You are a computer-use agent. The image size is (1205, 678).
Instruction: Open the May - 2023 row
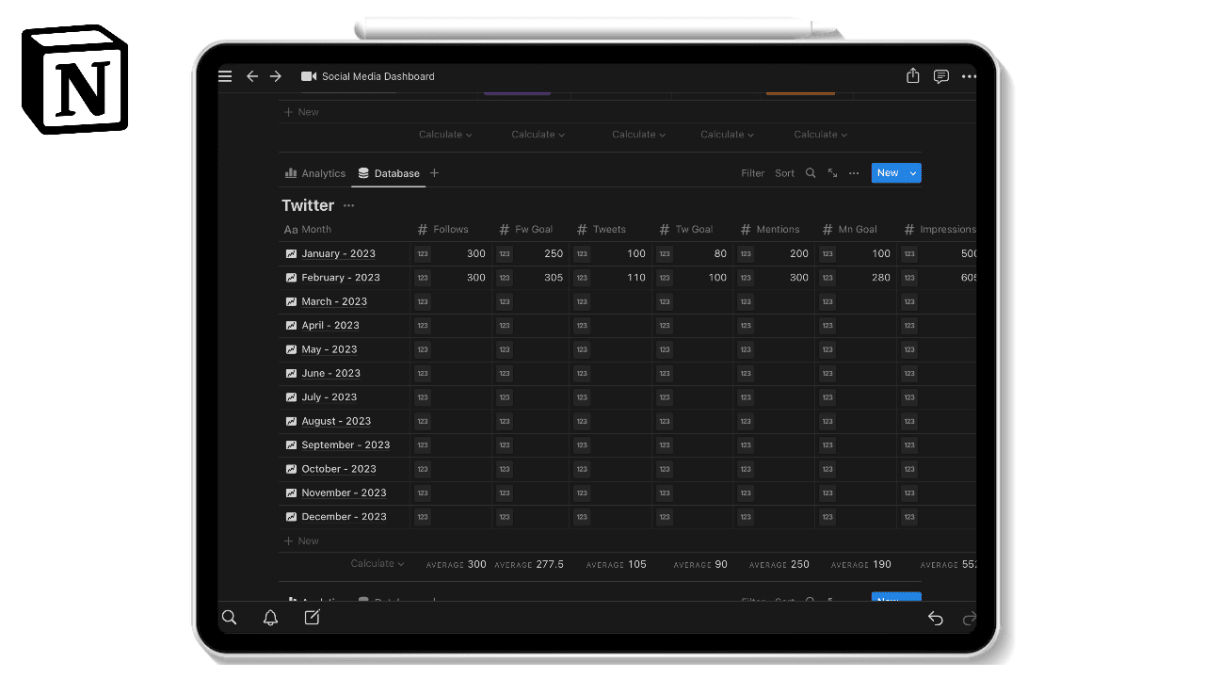(329, 349)
